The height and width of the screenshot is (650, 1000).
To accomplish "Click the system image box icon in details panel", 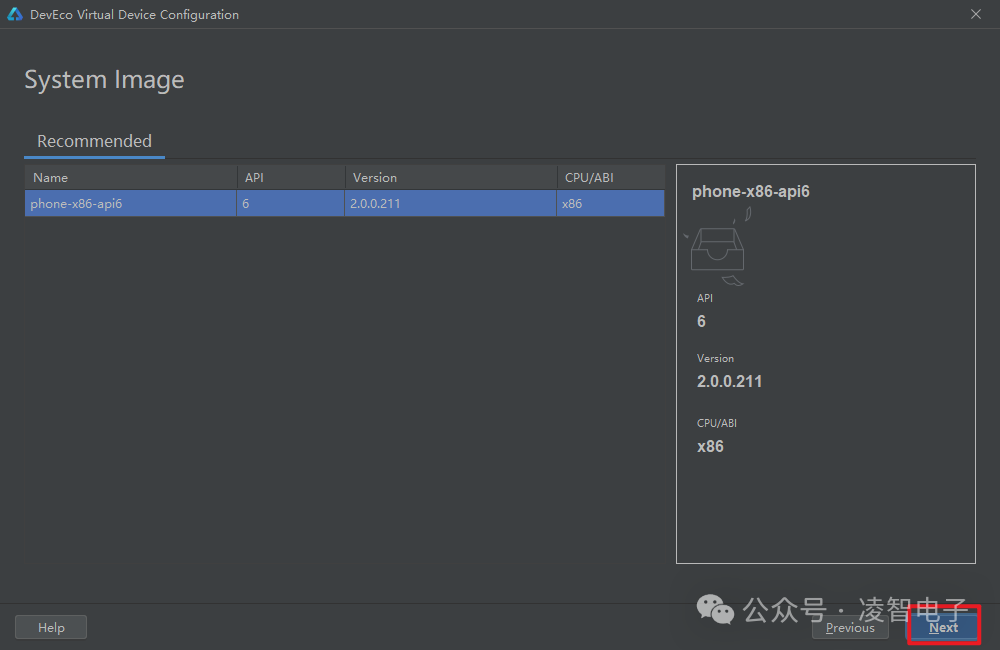I will (717, 248).
